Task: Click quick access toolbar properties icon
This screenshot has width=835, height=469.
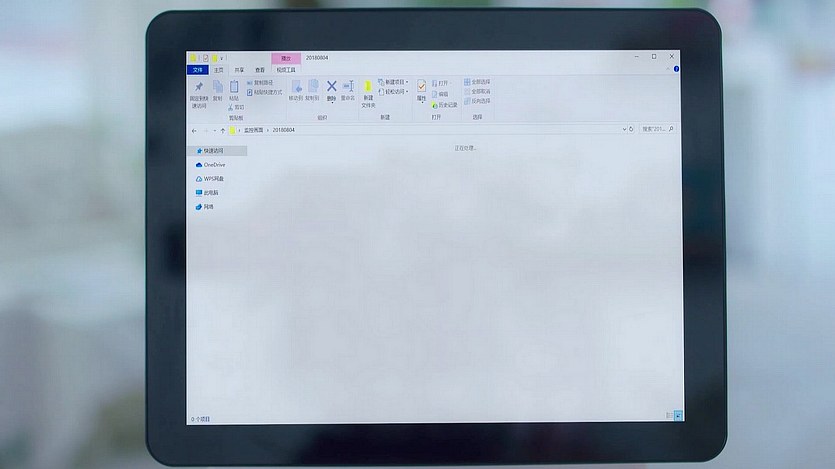Action: (206, 58)
